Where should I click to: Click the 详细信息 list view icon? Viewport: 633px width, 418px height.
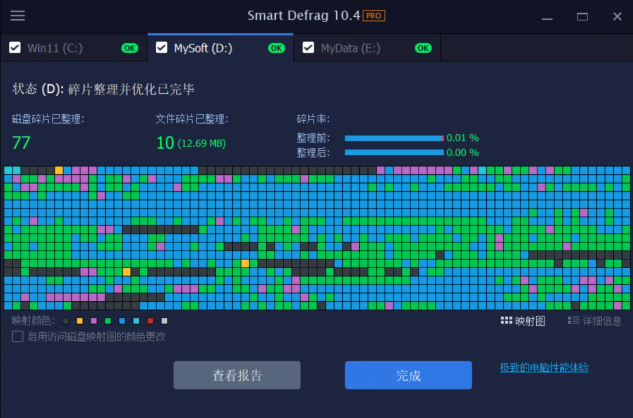coord(573,321)
